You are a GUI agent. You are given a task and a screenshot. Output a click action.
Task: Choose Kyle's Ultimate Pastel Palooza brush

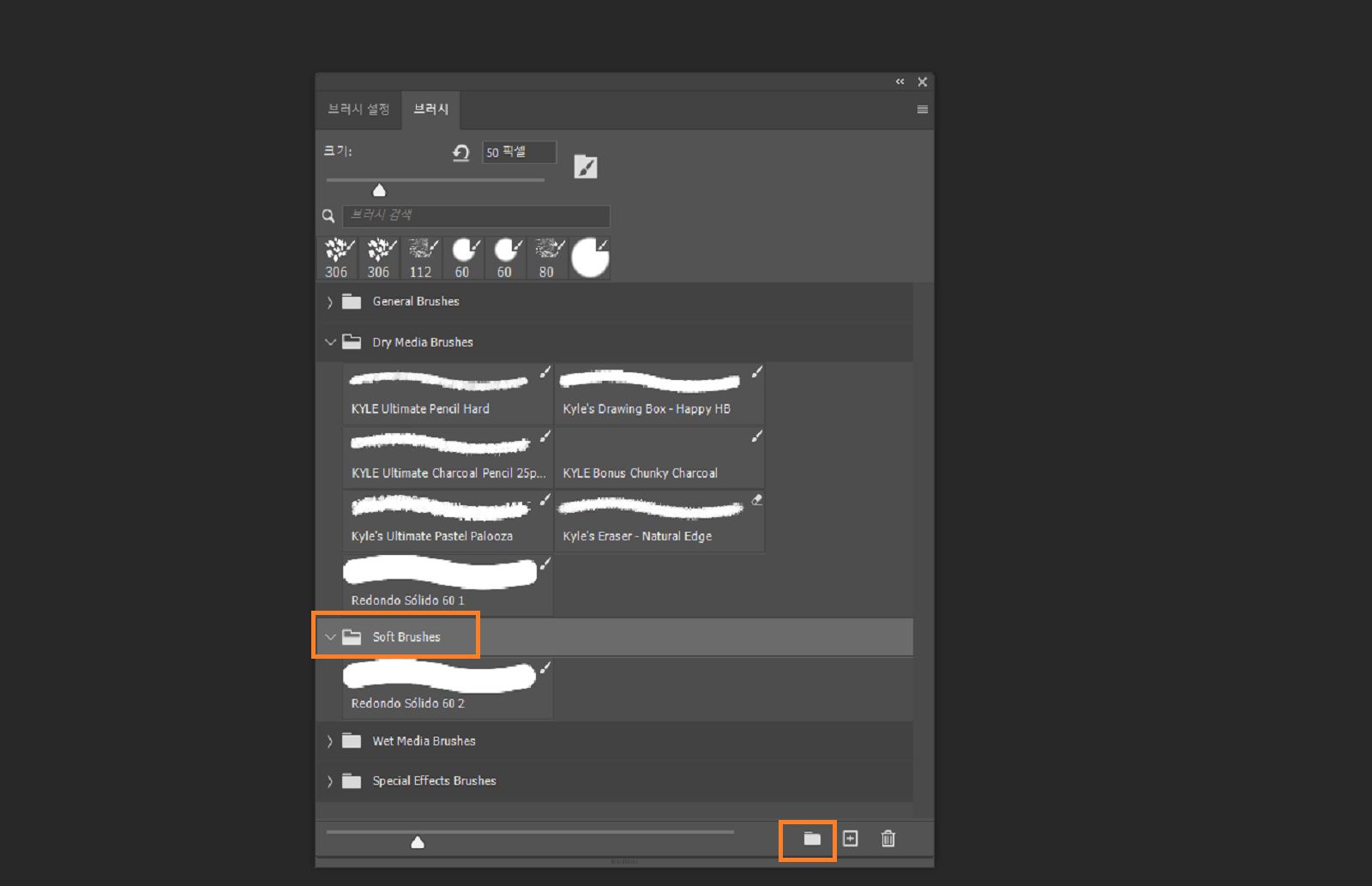tap(448, 521)
